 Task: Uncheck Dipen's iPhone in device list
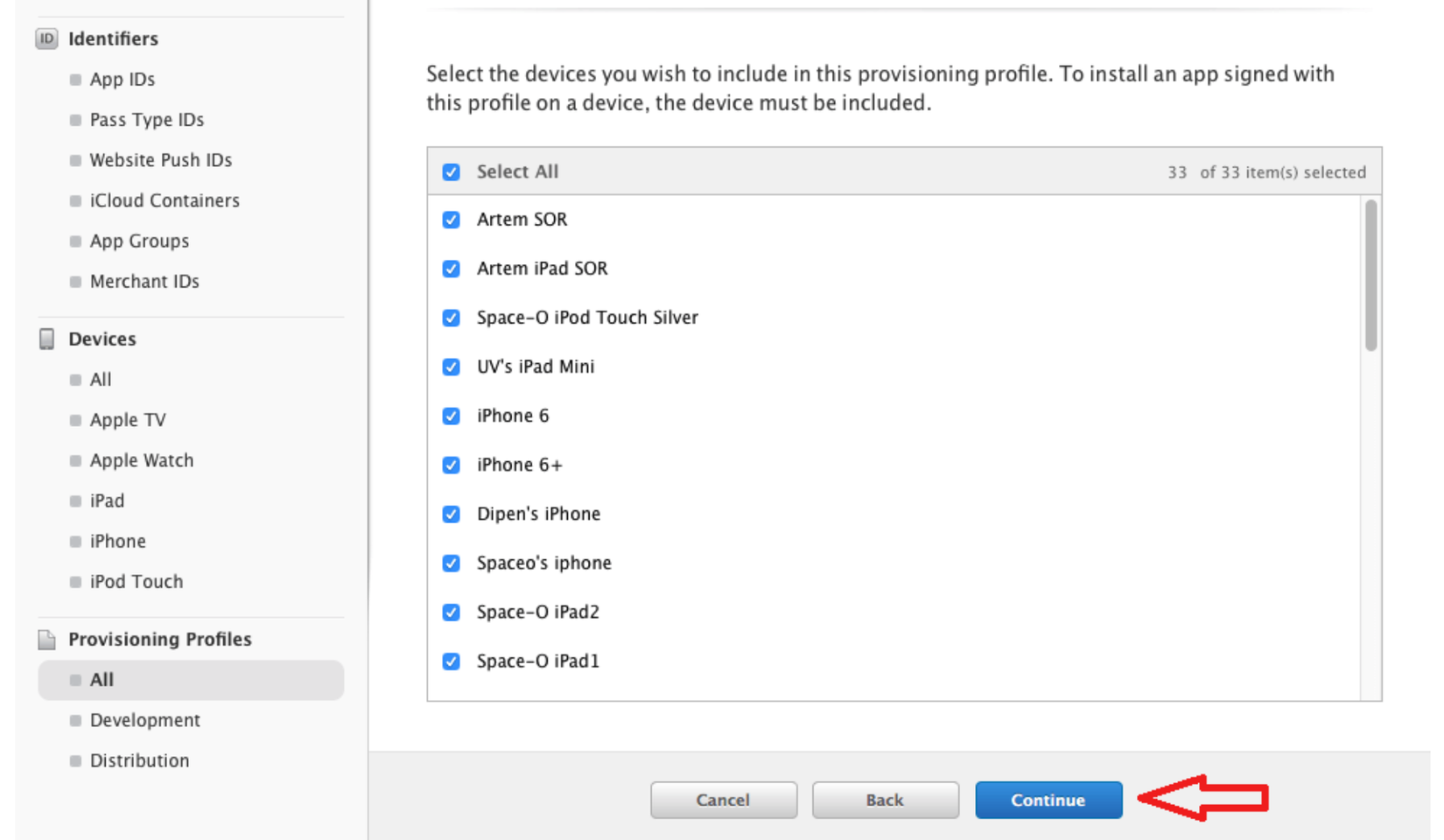point(451,514)
